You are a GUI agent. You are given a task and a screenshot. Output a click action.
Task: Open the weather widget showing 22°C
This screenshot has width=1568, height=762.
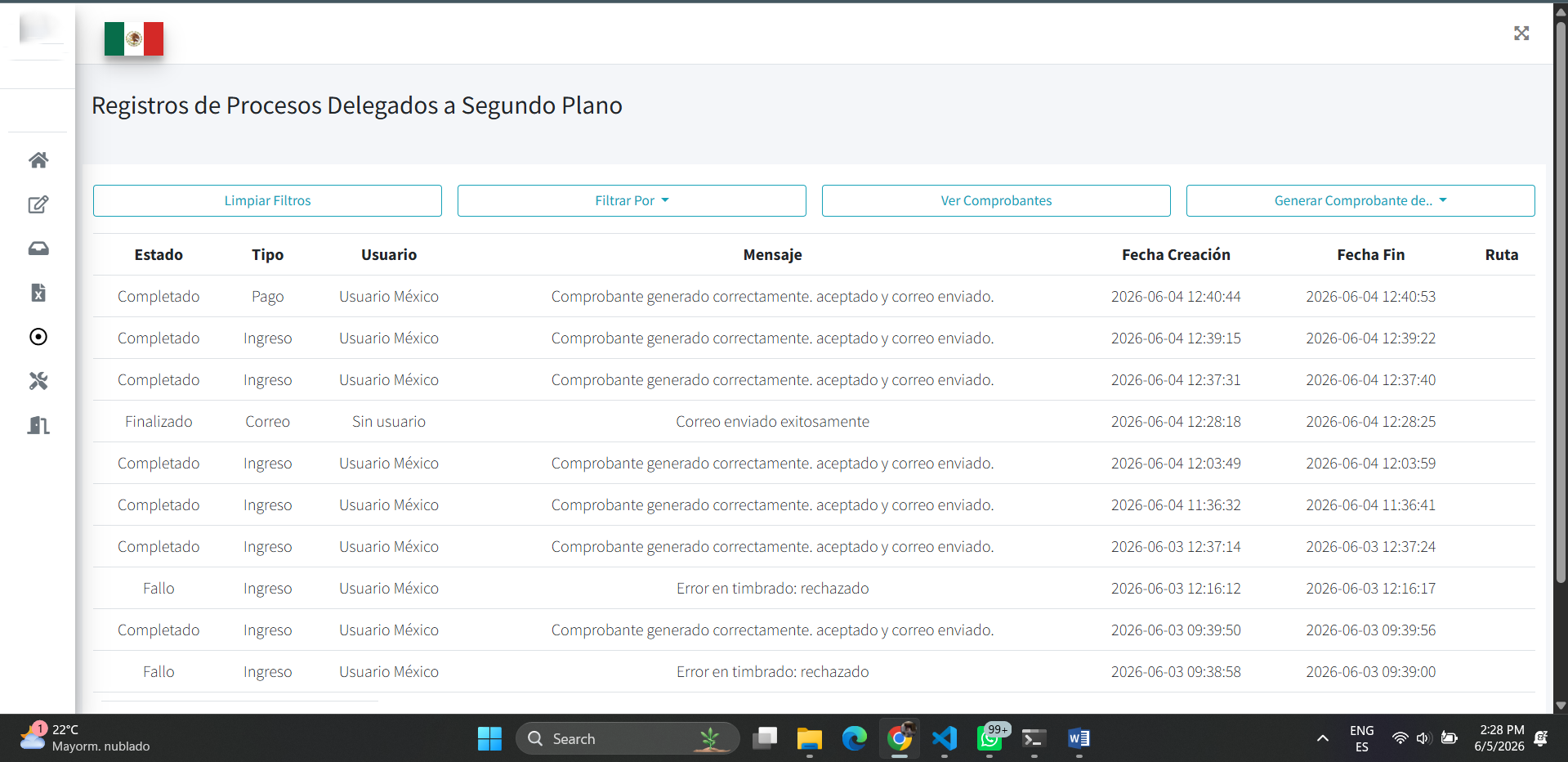click(85, 737)
